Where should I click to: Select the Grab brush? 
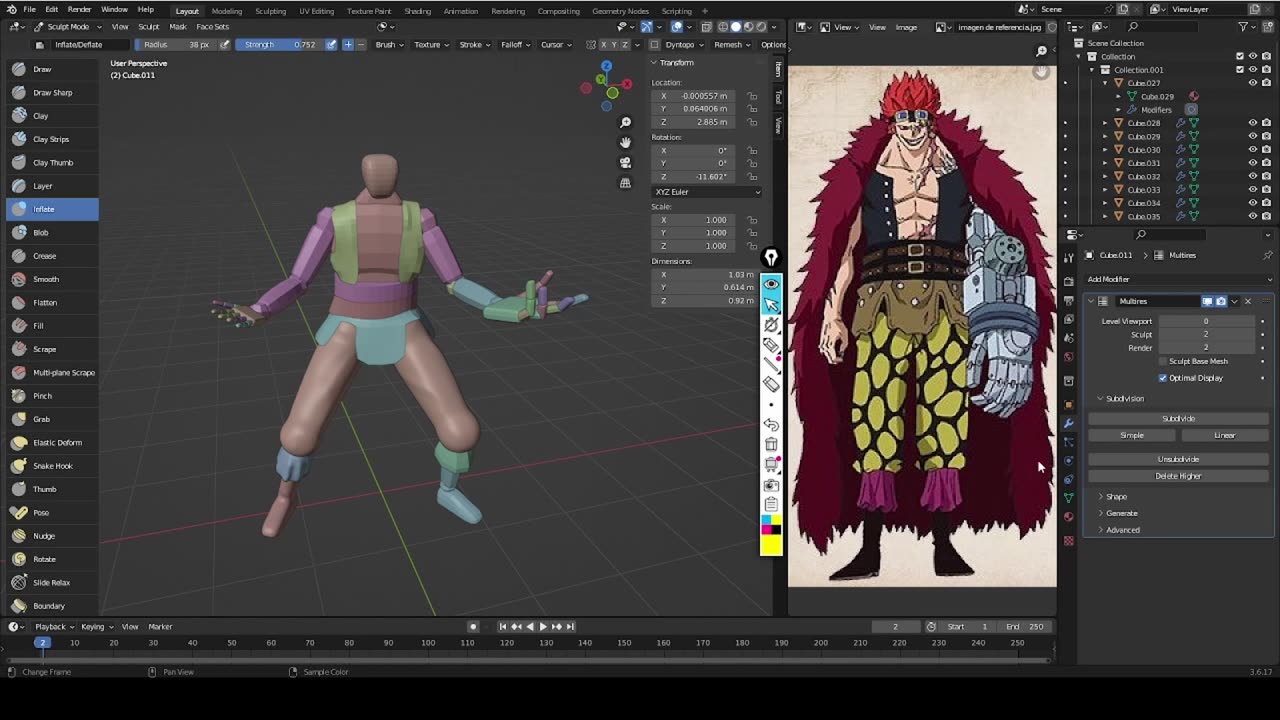coord(52,419)
